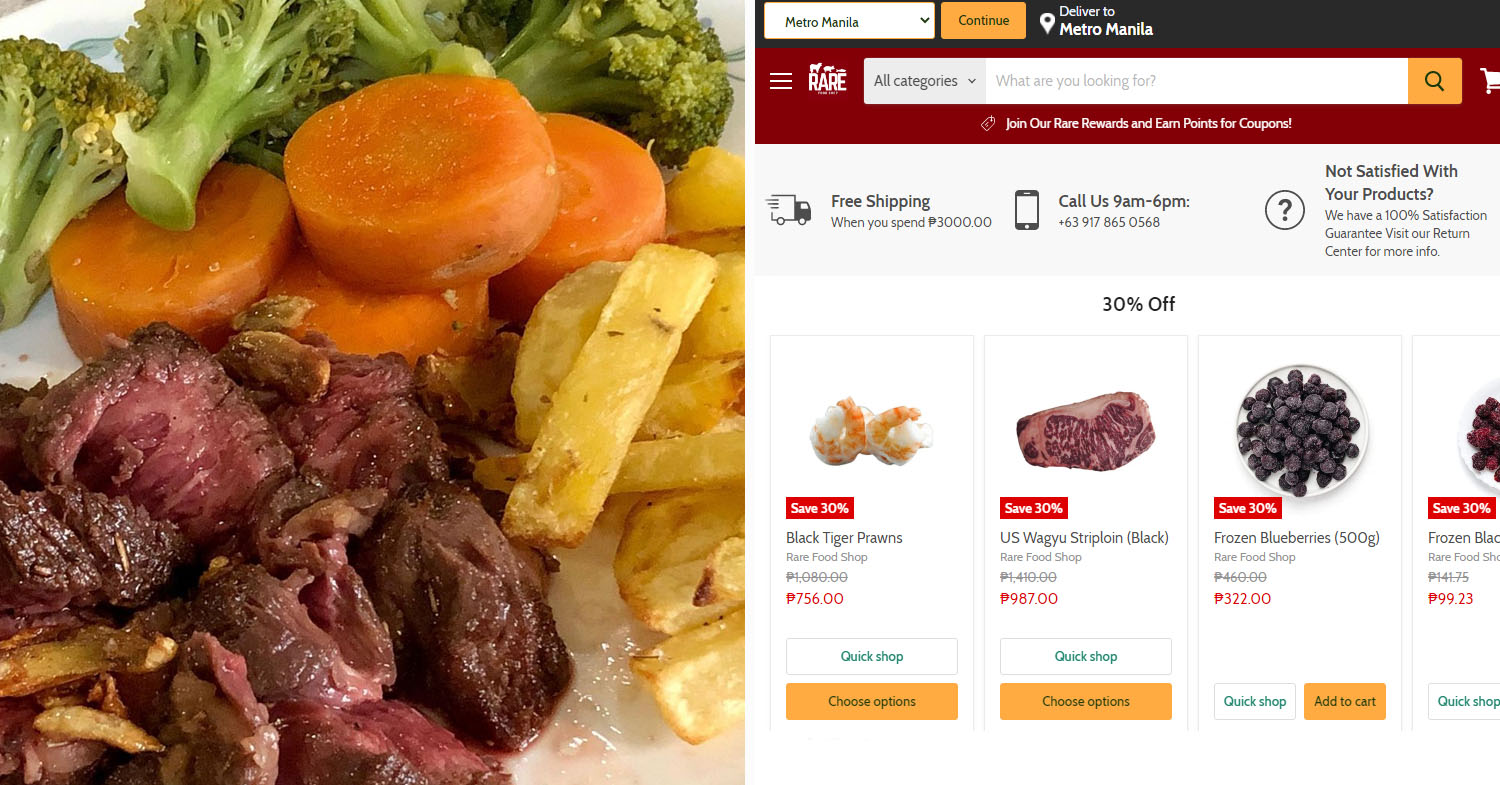Open the All categories dropdown
This screenshot has width=1500, height=785.
click(x=925, y=81)
